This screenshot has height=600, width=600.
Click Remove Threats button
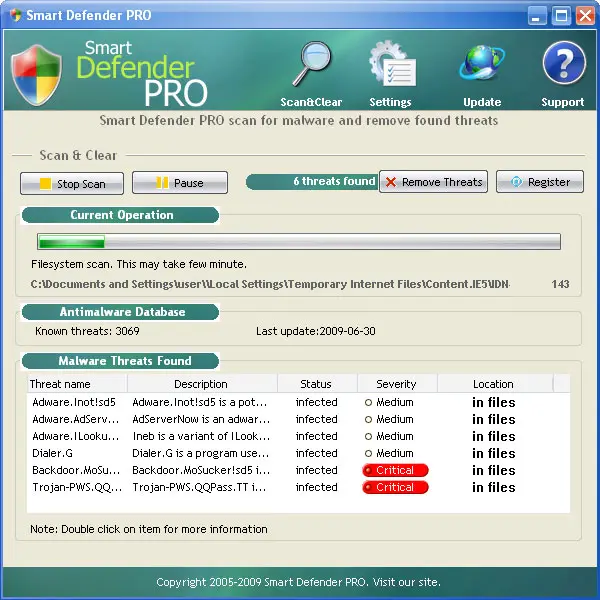coord(434,182)
